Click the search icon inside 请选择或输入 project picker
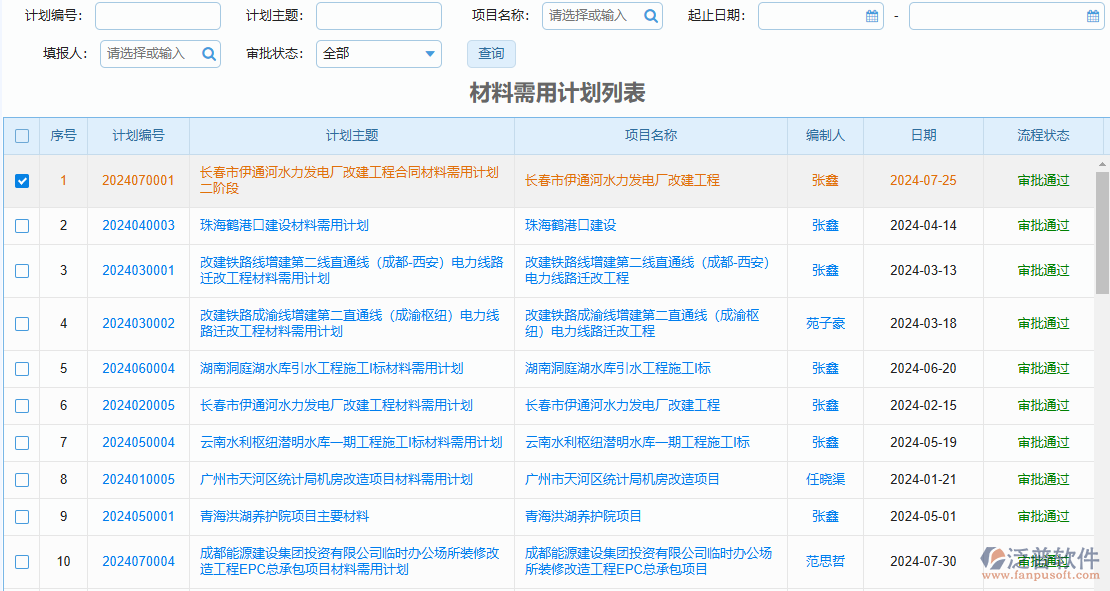Image resolution: width=1110 pixels, height=591 pixels. click(650, 16)
